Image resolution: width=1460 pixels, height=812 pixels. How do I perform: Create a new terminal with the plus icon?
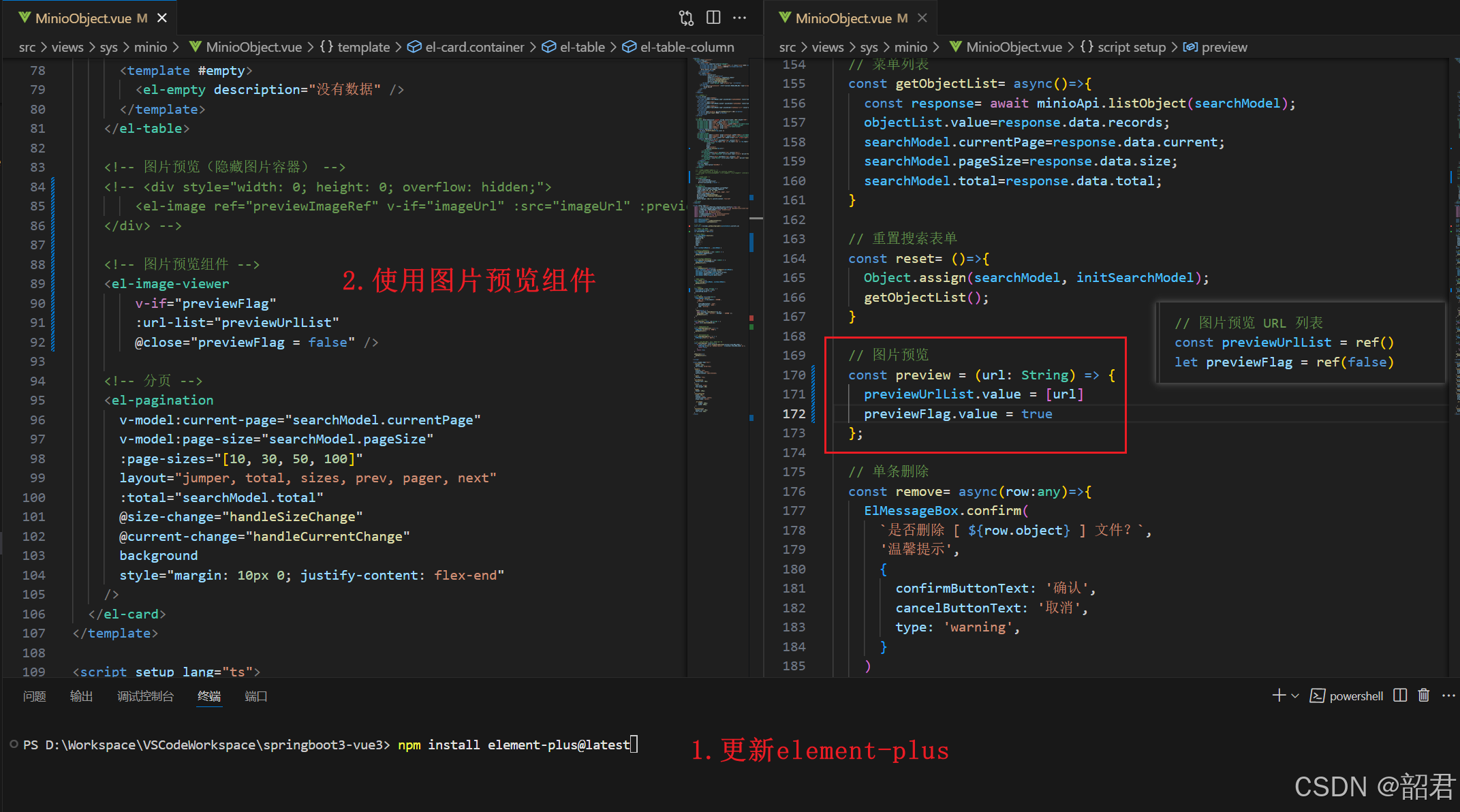point(1279,696)
